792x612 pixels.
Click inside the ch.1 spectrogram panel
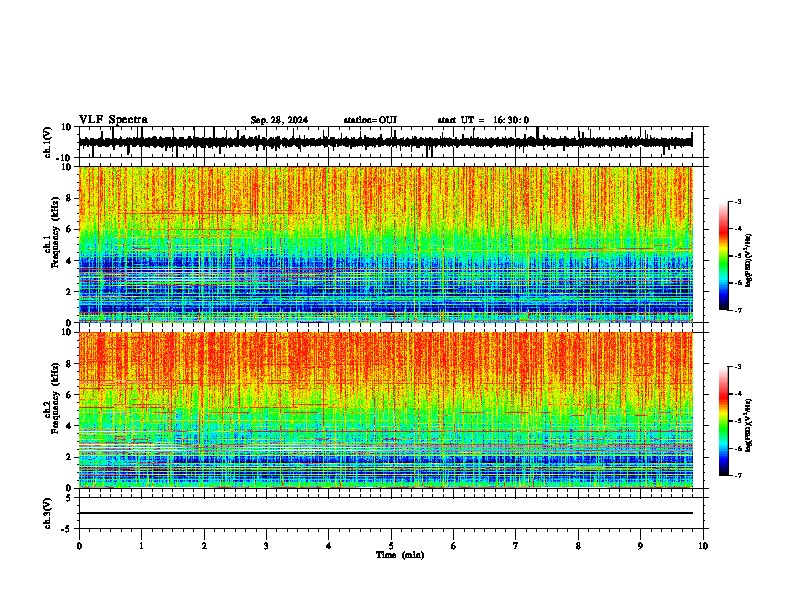point(385,244)
